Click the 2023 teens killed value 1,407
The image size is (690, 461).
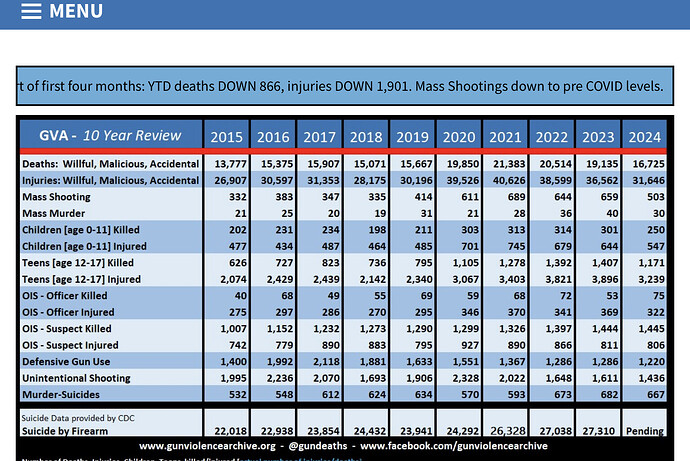pos(604,263)
